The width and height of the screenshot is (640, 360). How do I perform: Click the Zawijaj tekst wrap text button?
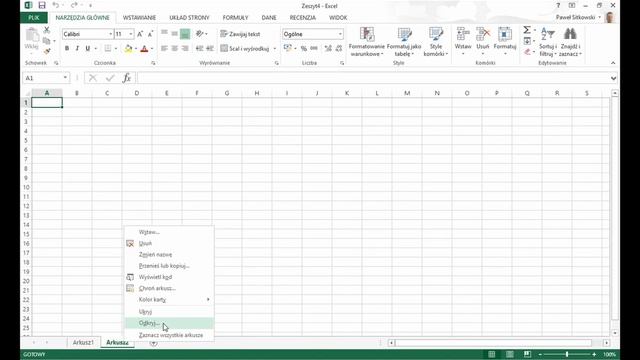click(240, 34)
